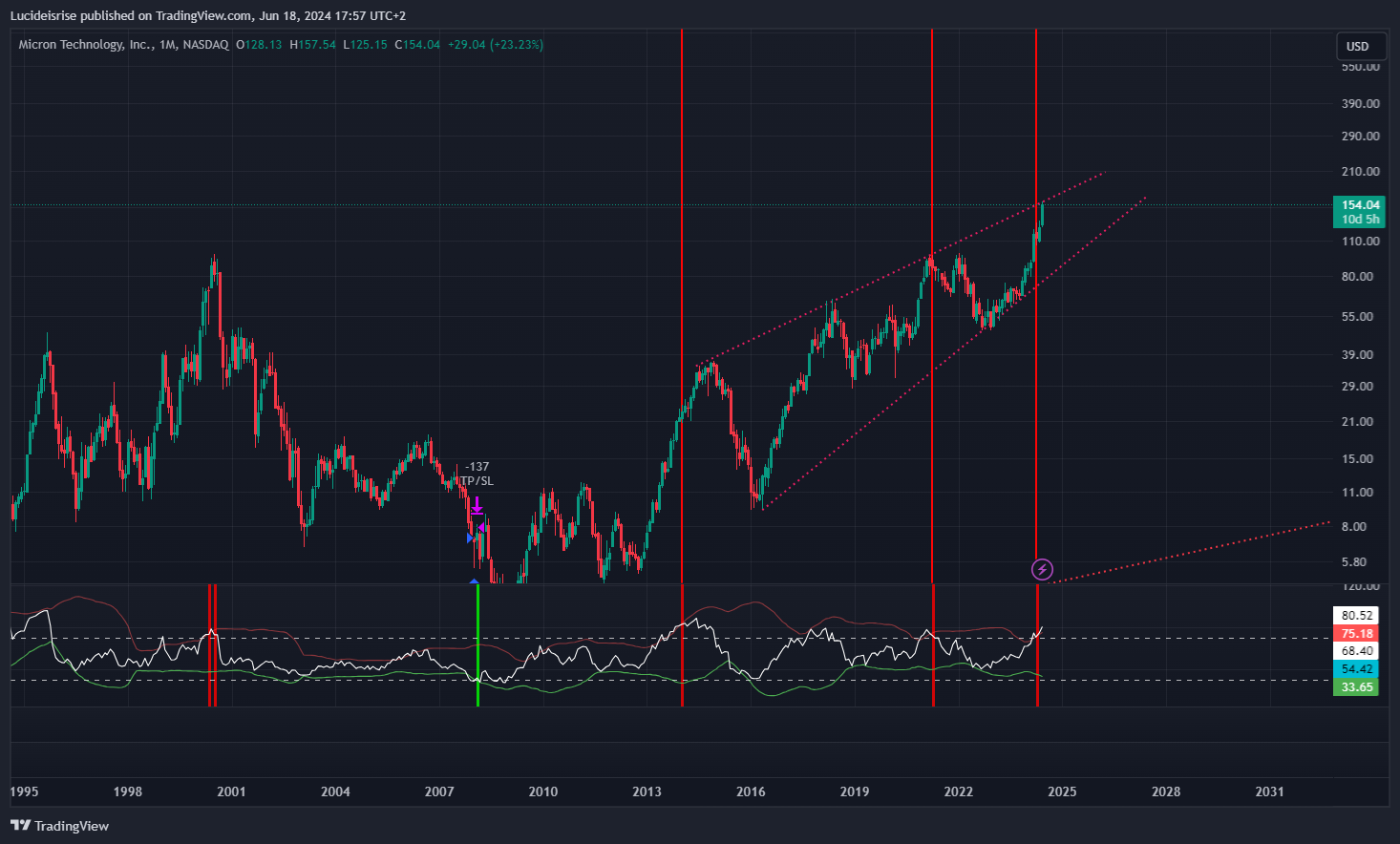The width and height of the screenshot is (1400, 844).
Task: Click the 2028 label on the time axis
Action: click(1166, 791)
